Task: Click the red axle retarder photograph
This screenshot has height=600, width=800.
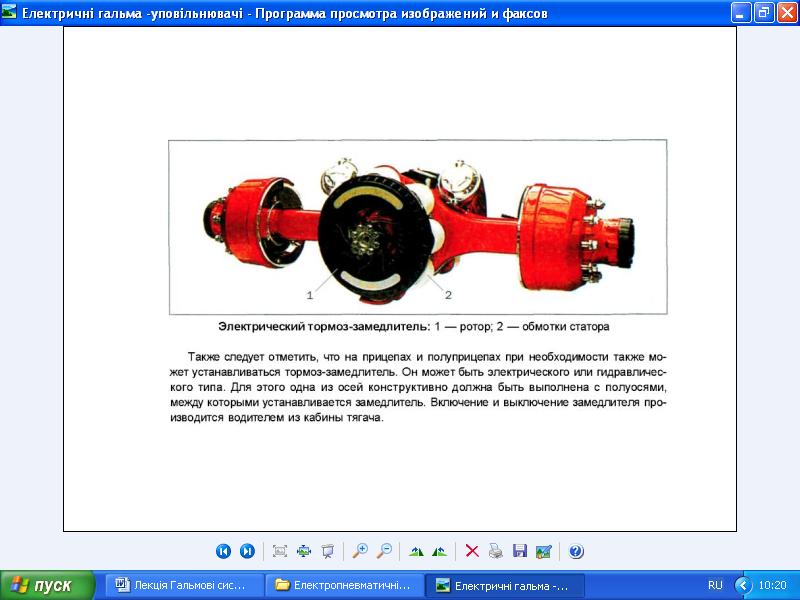Action: [418, 227]
